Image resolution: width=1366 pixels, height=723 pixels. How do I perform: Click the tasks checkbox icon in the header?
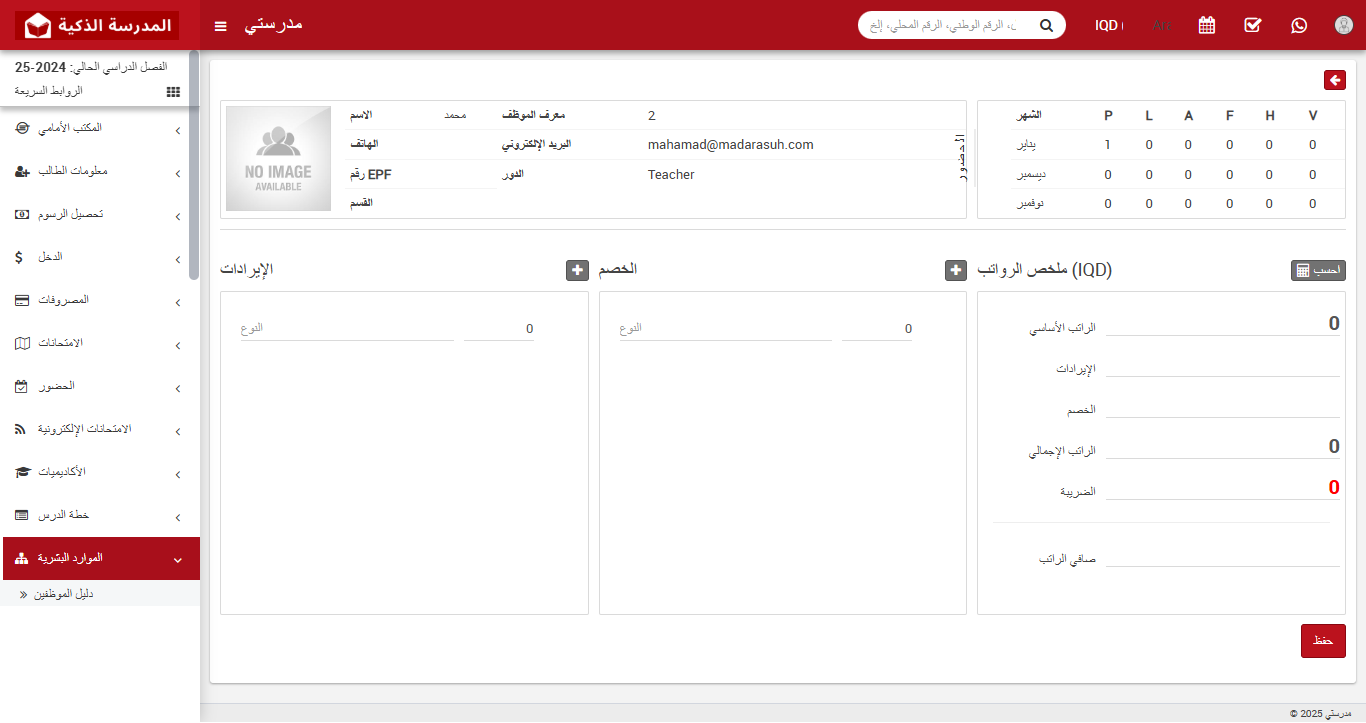point(1252,25)
